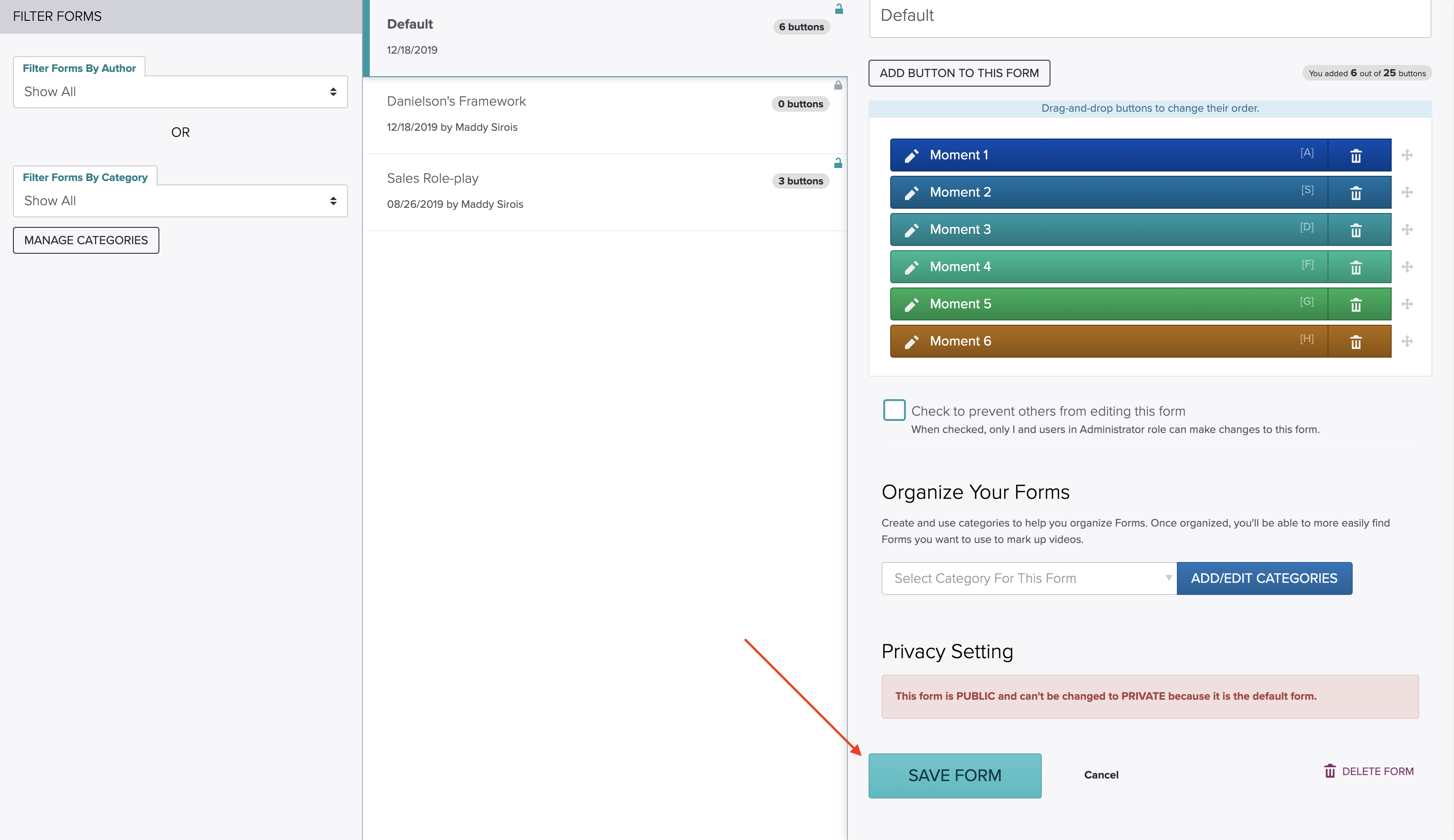The width and height of the screenshot is (1454, 840).
Task: Edit Moment 6 with pencil icon
Action: [911, 342]
